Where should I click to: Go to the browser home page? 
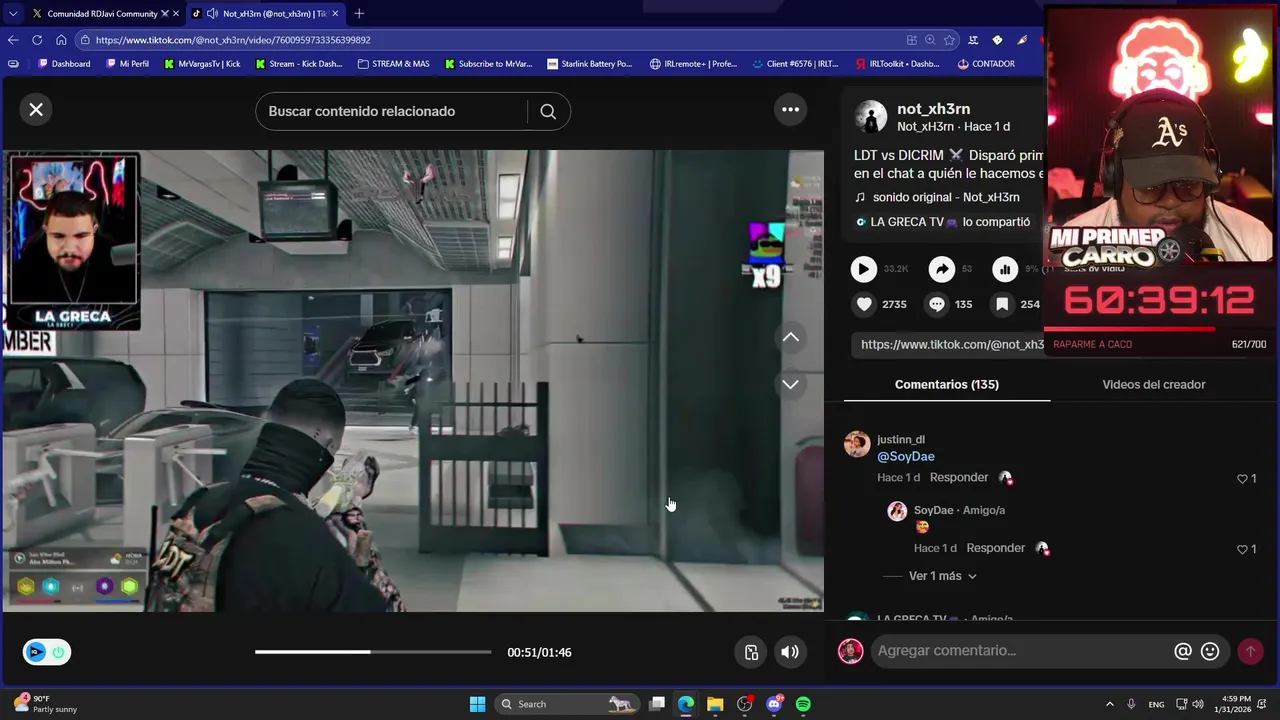[x=61, y=40]
